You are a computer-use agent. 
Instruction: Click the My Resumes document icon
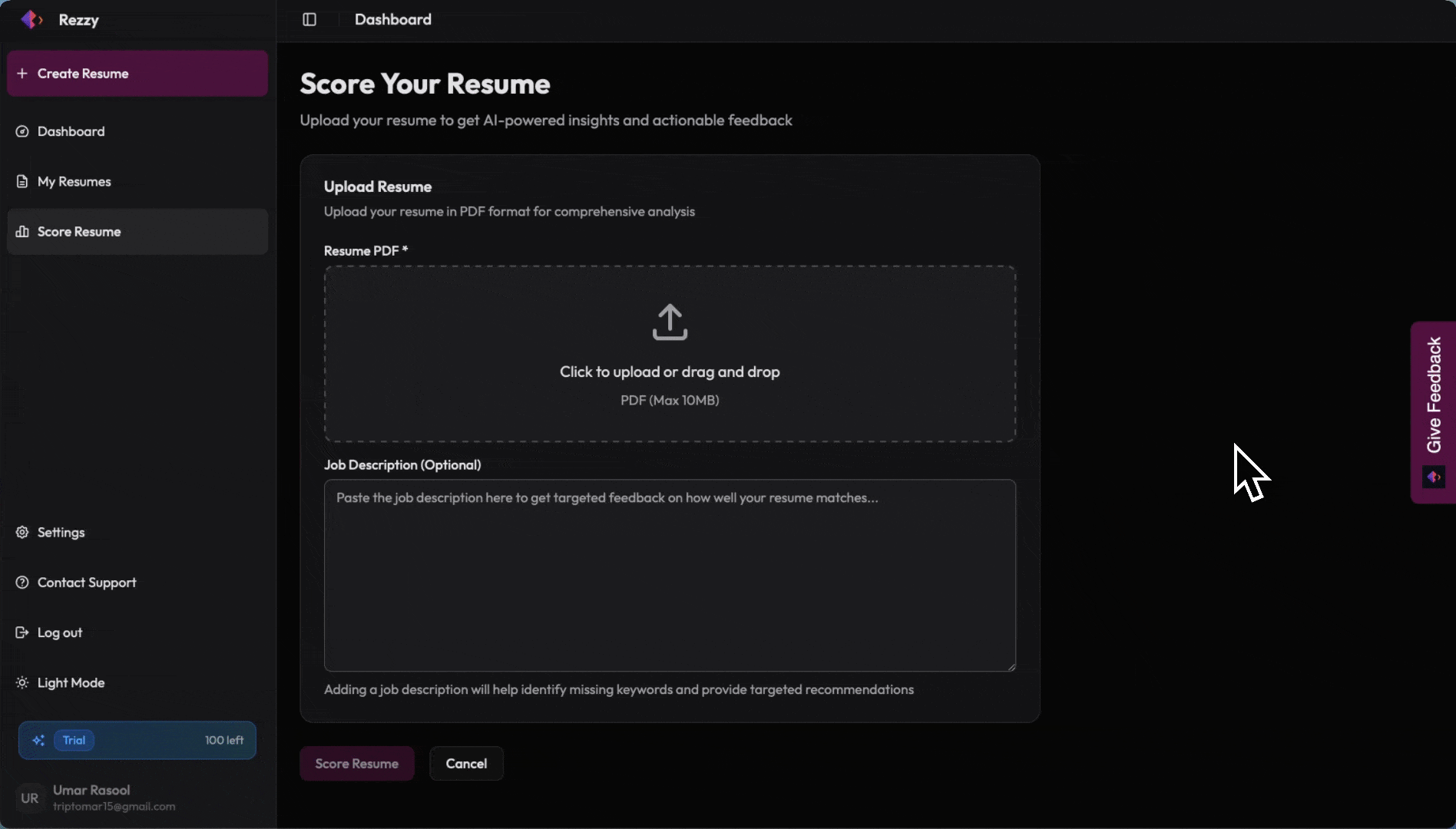click(21, 180)
